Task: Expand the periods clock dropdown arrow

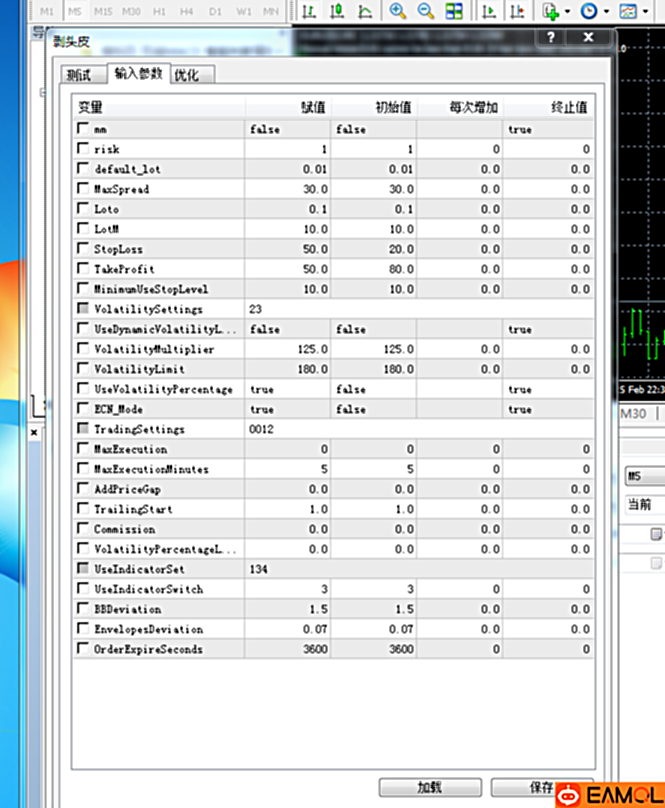Action: 606,11
